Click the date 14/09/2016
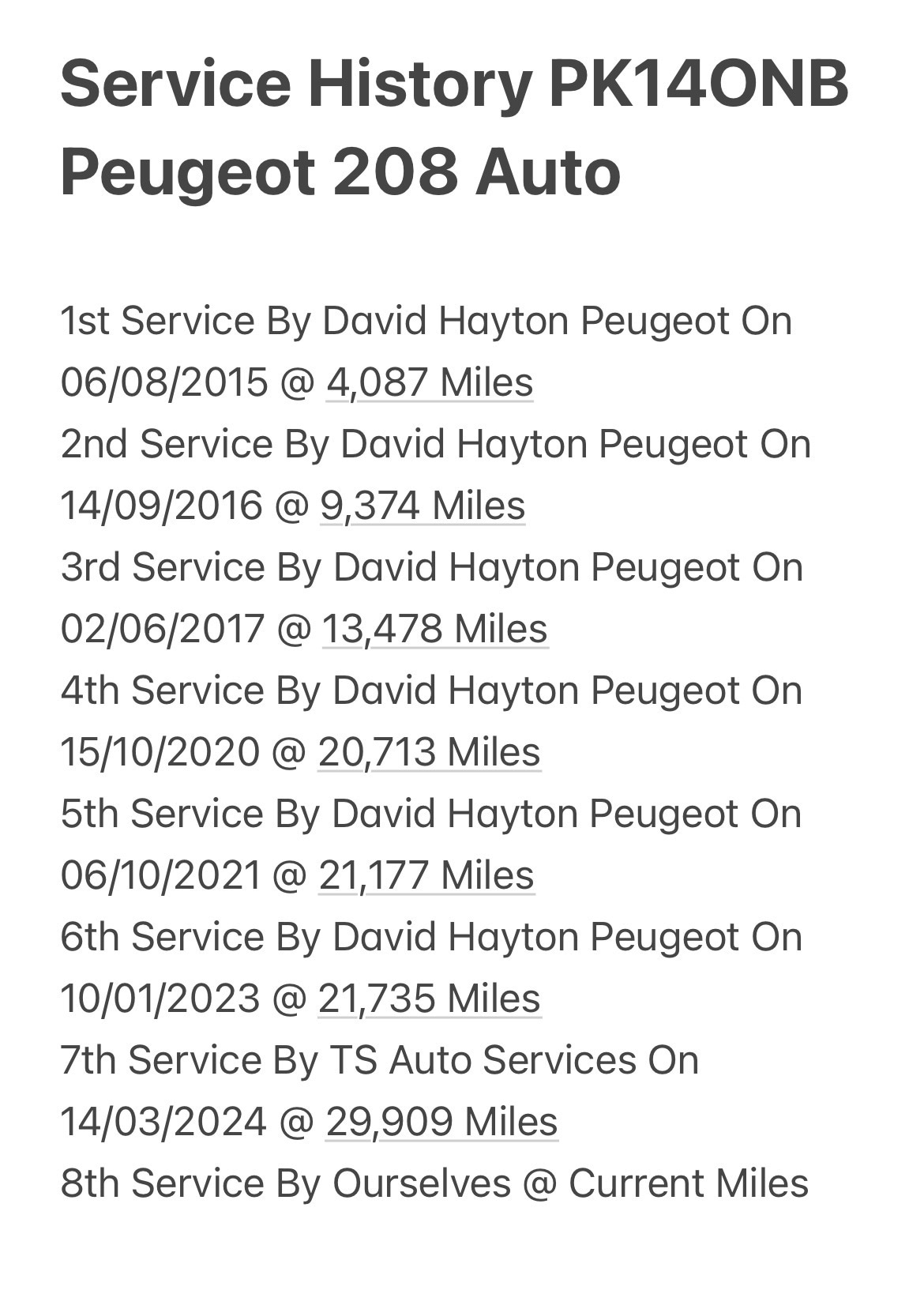 point(161,506)
